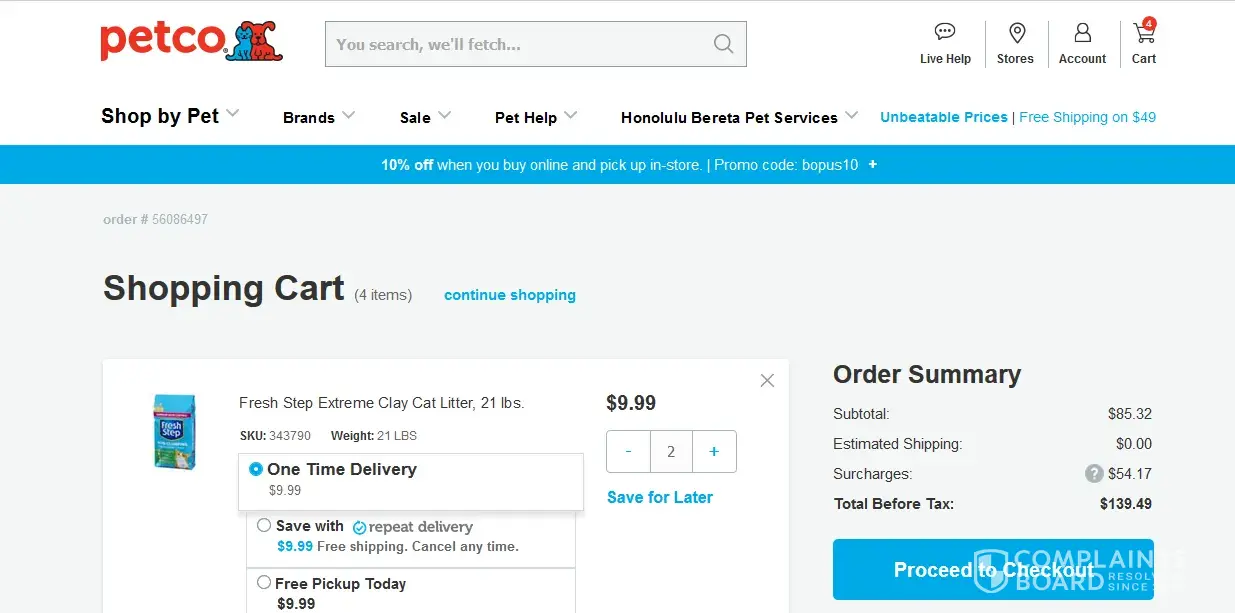This screenshot has width=1235, height=613.
Task: Open the Stores locator icon
Action: [x=1016, y=33]
